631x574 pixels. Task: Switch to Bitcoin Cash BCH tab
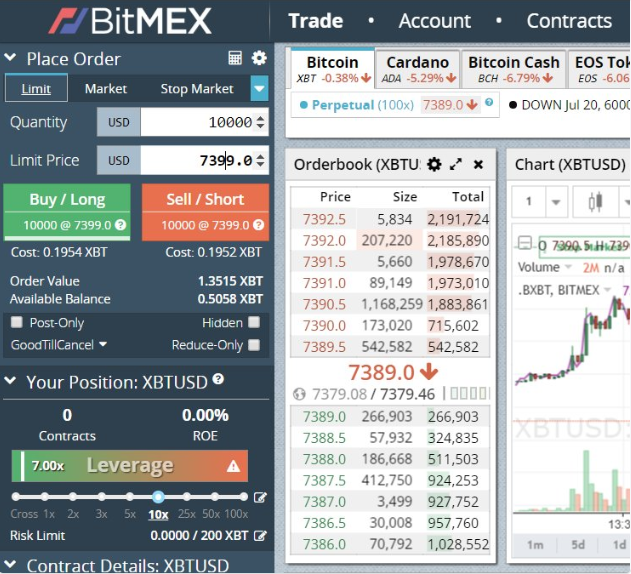tap(514, 69)
